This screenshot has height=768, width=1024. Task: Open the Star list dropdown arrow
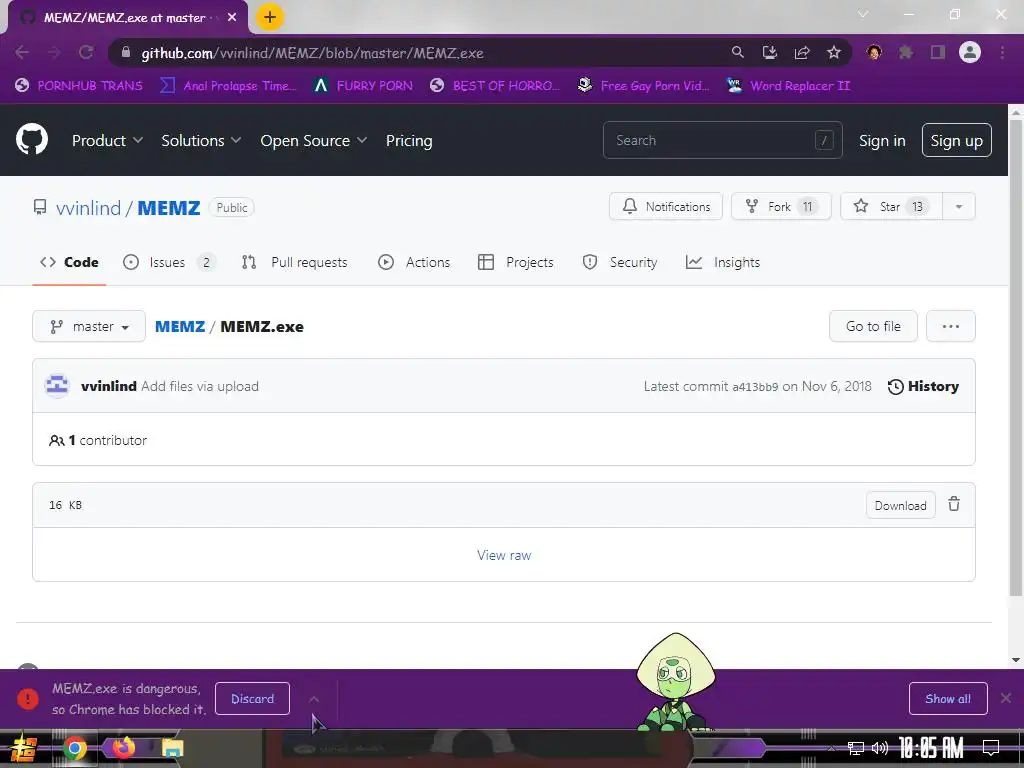(959, 206)
